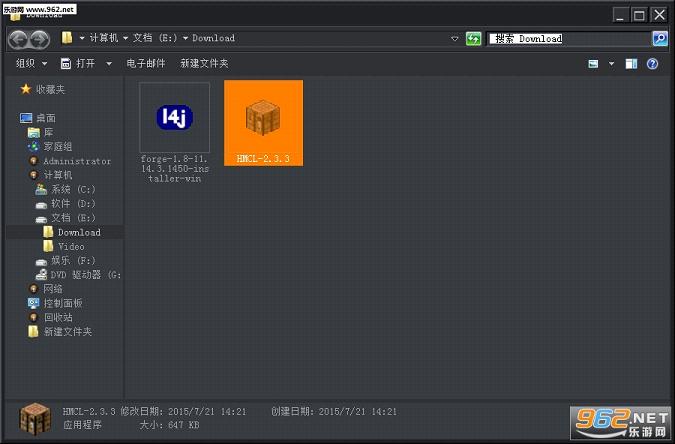Open the address bar history dropdown
This screenshot has width=675, height=444.
pyautogui.click(x=455, y=39)
